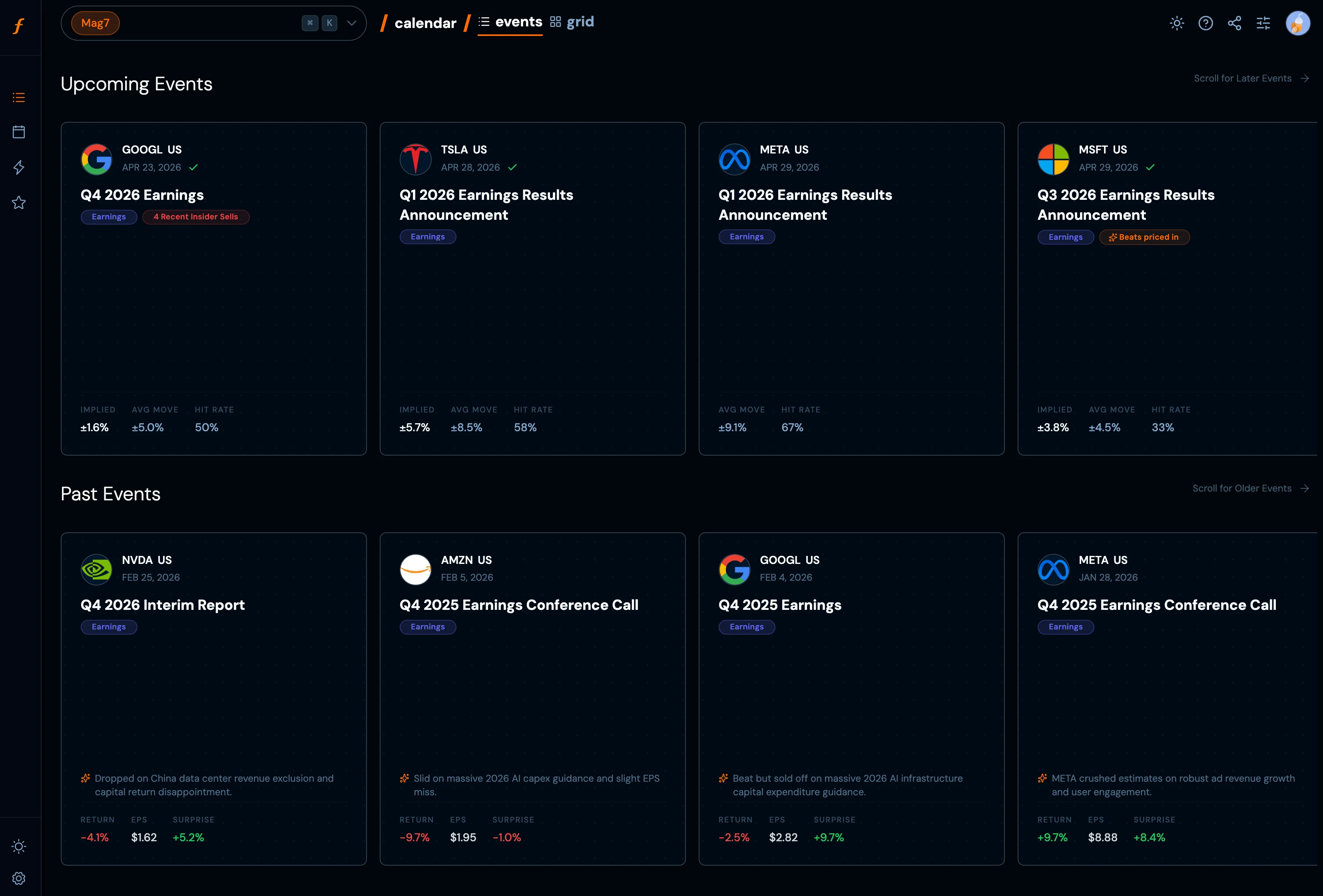Toggle brightness icon at sidebar bottom

19,847
